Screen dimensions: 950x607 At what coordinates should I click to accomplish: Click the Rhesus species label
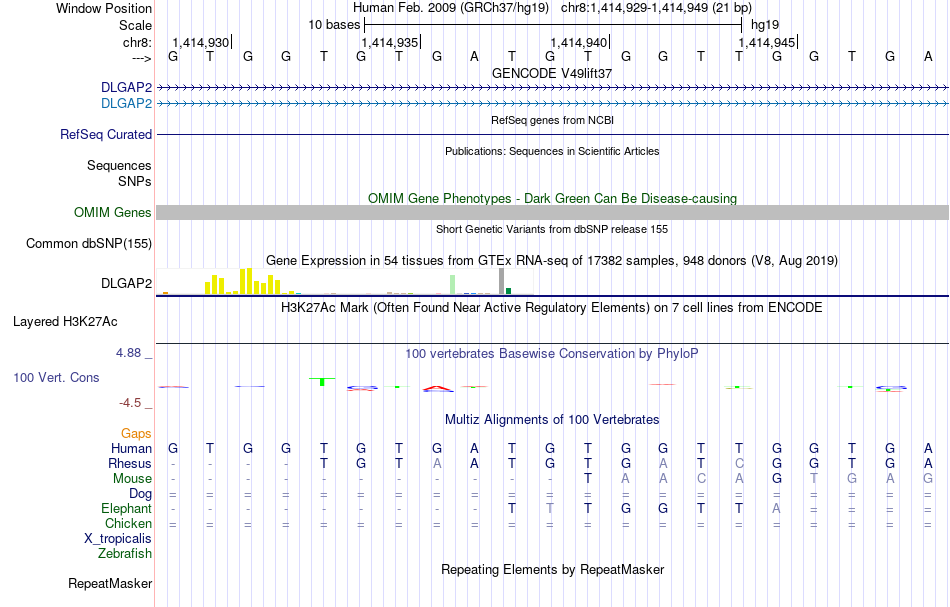(x=130, y=463)
